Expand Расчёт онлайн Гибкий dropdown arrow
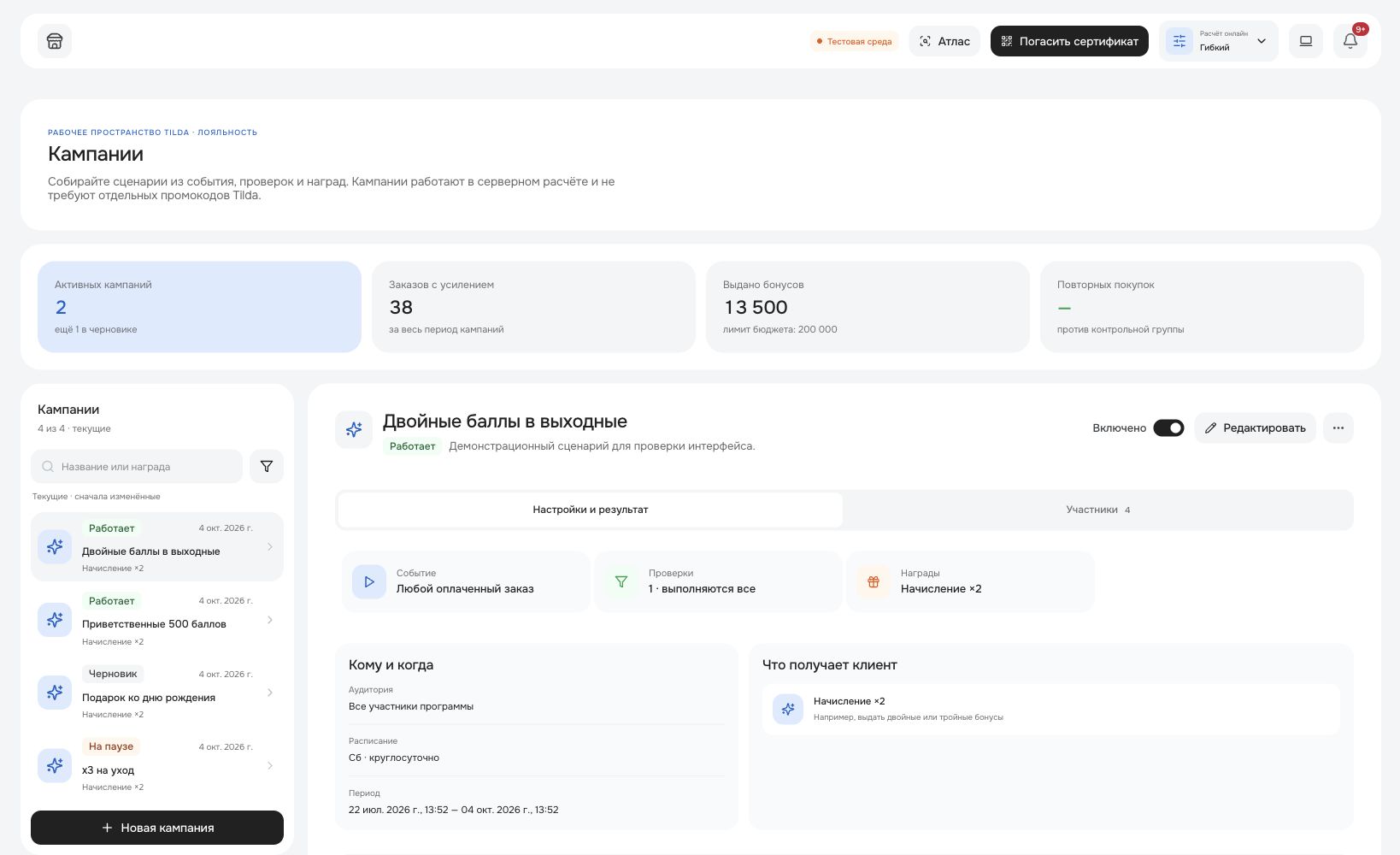 1262,41
